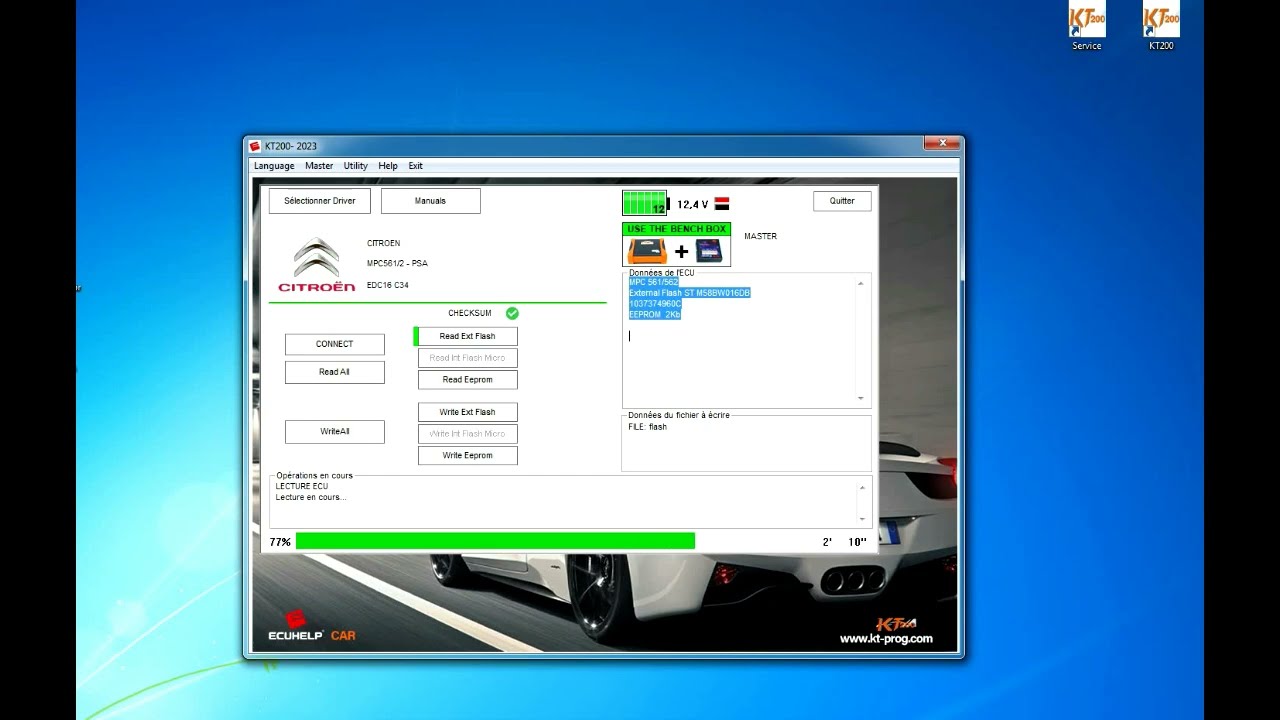Click the 'CITROEN' make label

[383, 243]
